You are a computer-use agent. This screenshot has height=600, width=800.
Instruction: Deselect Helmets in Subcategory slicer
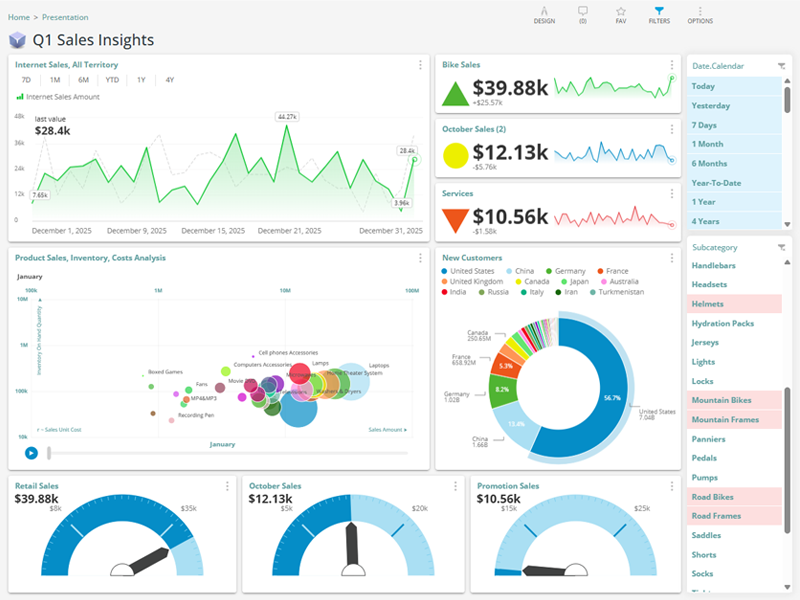(x=734, y=304)
